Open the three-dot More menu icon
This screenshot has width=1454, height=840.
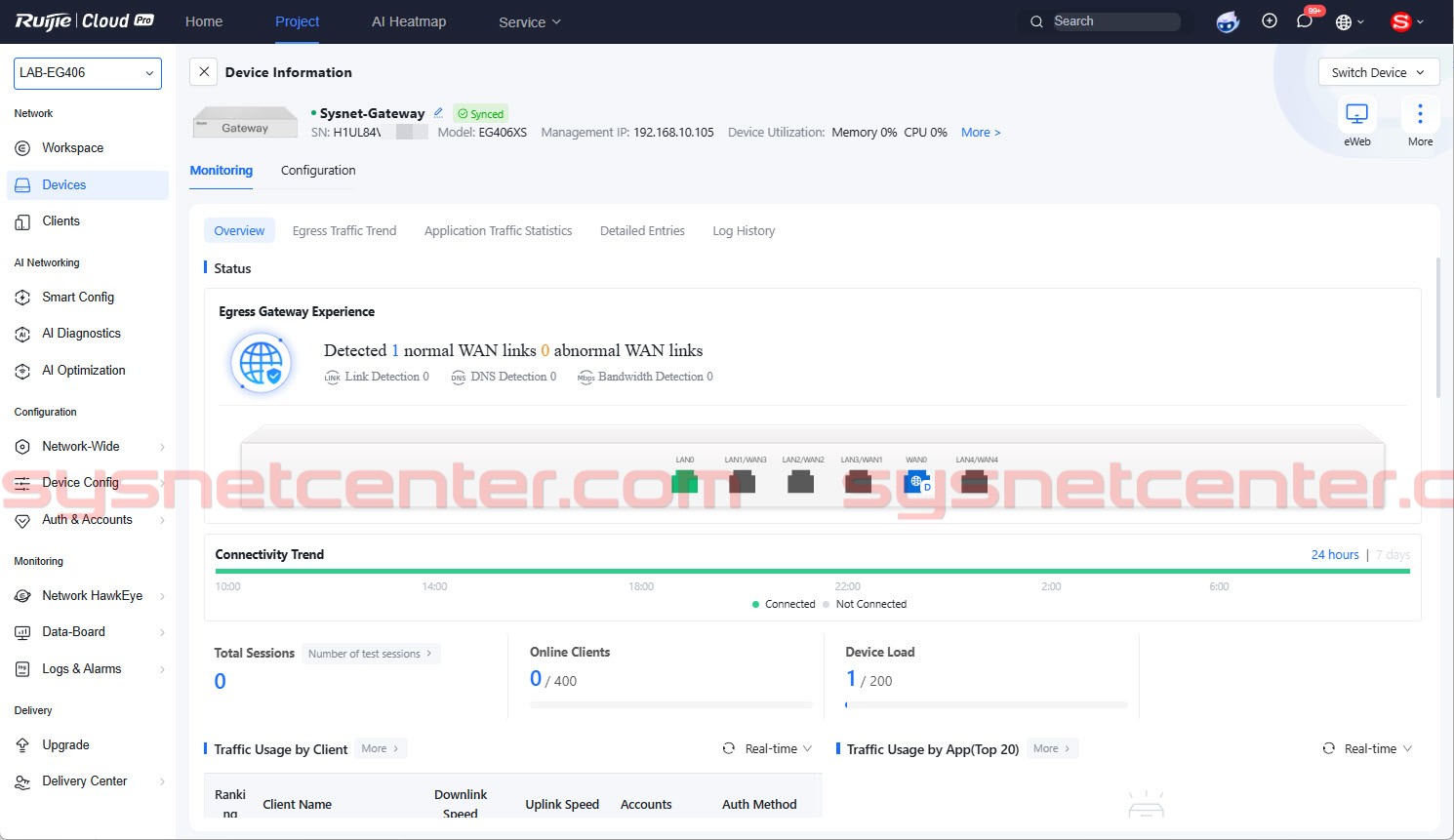click(x=1420, y=114)
